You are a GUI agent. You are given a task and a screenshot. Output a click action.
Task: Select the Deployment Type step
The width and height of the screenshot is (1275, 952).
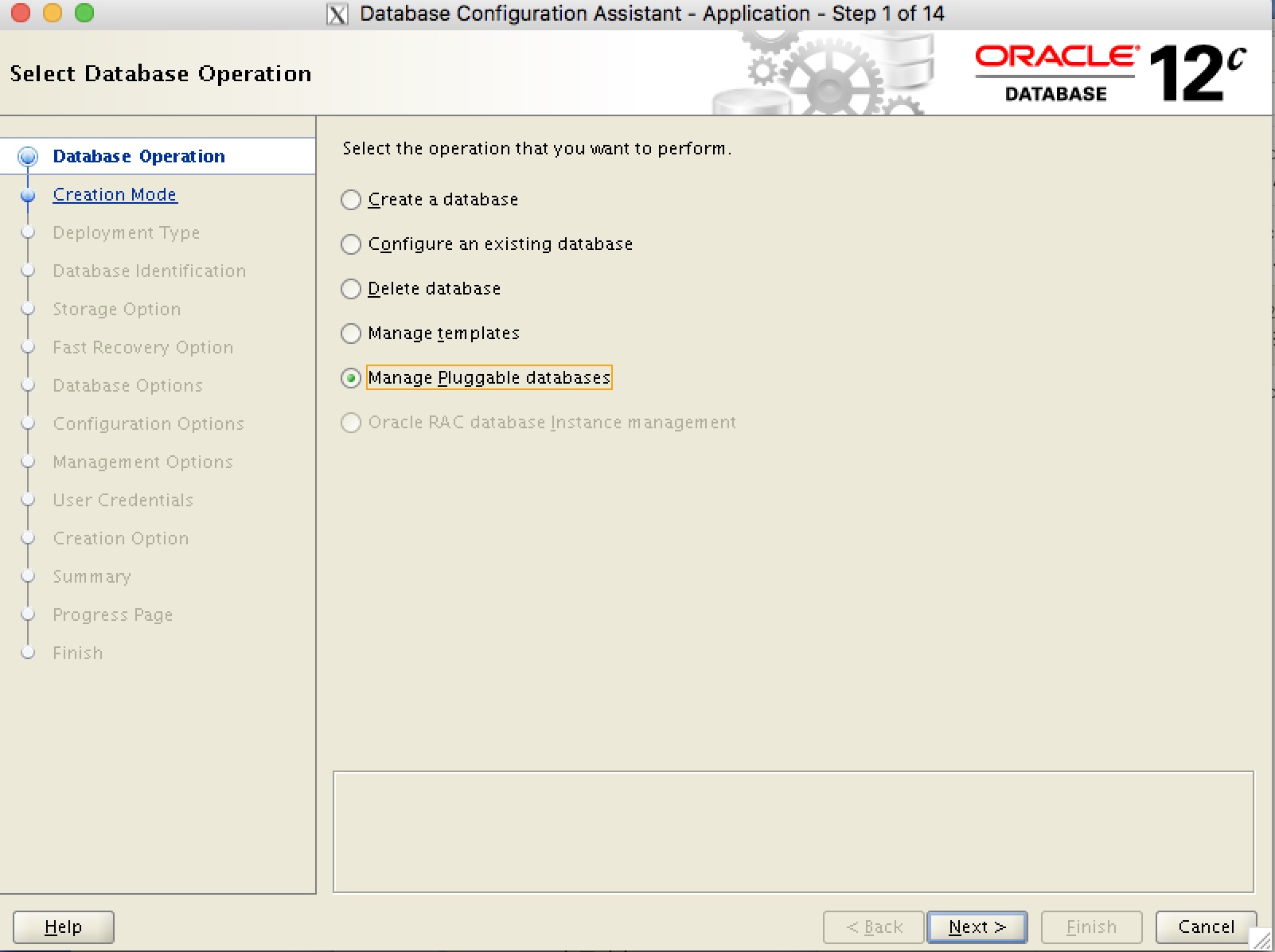coord(126,232)
